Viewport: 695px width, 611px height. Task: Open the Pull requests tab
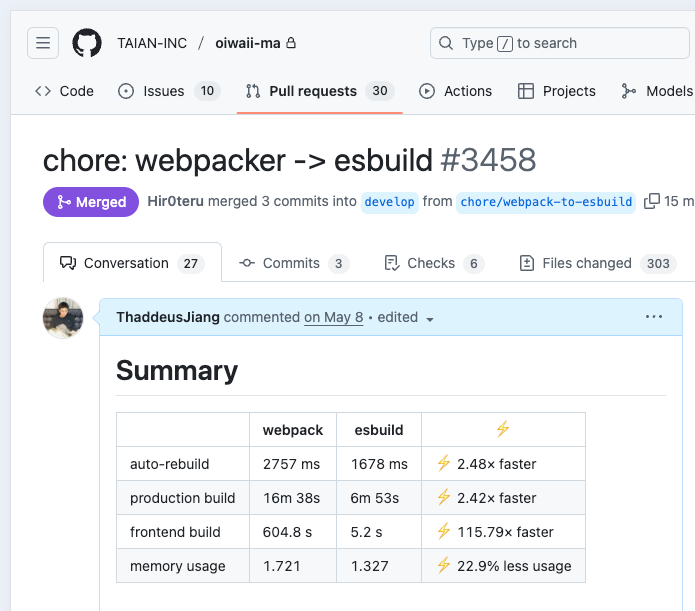click(320, 91)
